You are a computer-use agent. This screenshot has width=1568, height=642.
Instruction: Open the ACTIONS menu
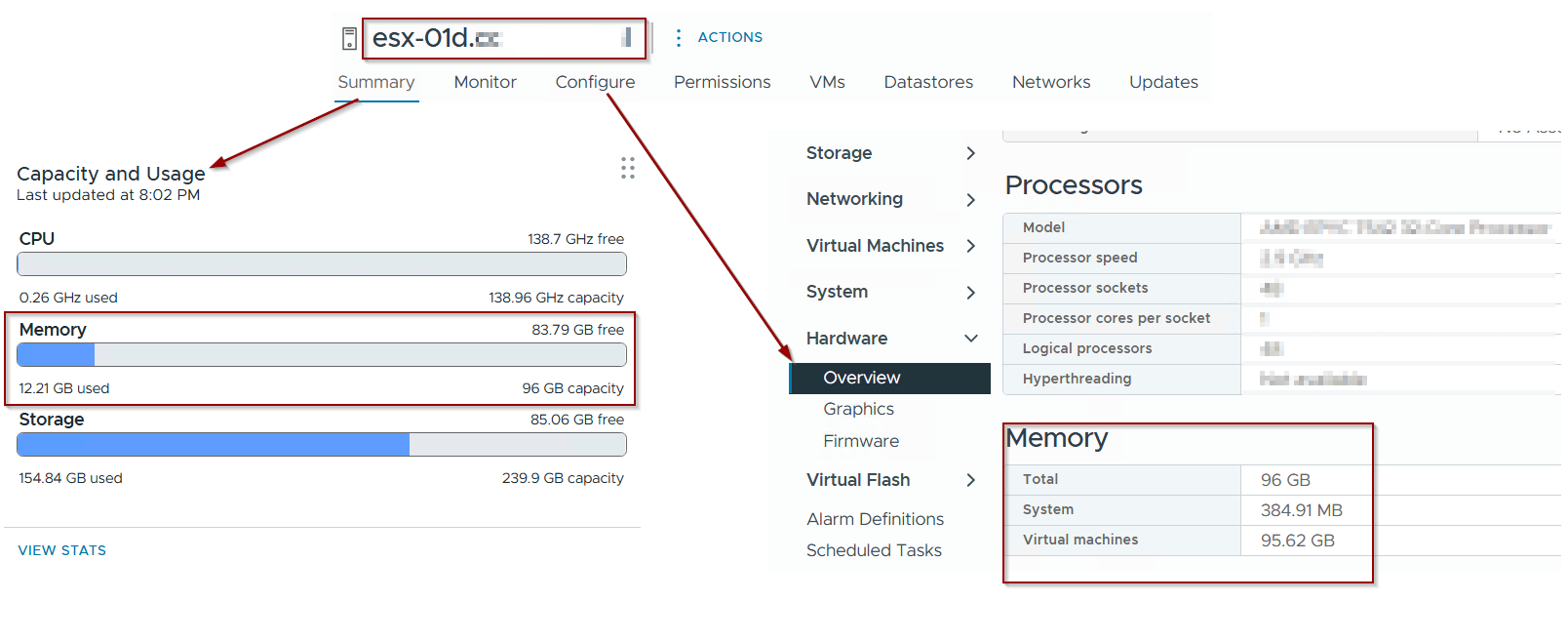coord(730,38)
